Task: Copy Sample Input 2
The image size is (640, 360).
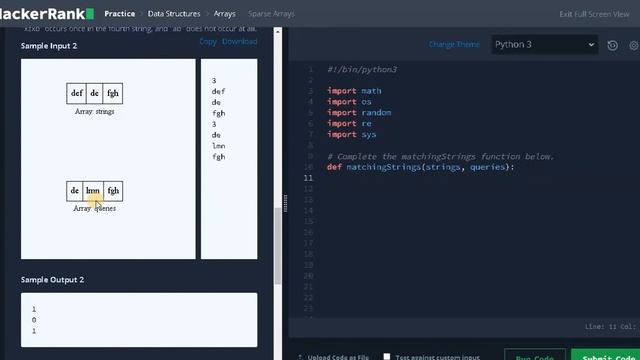Action: [208, 42]
